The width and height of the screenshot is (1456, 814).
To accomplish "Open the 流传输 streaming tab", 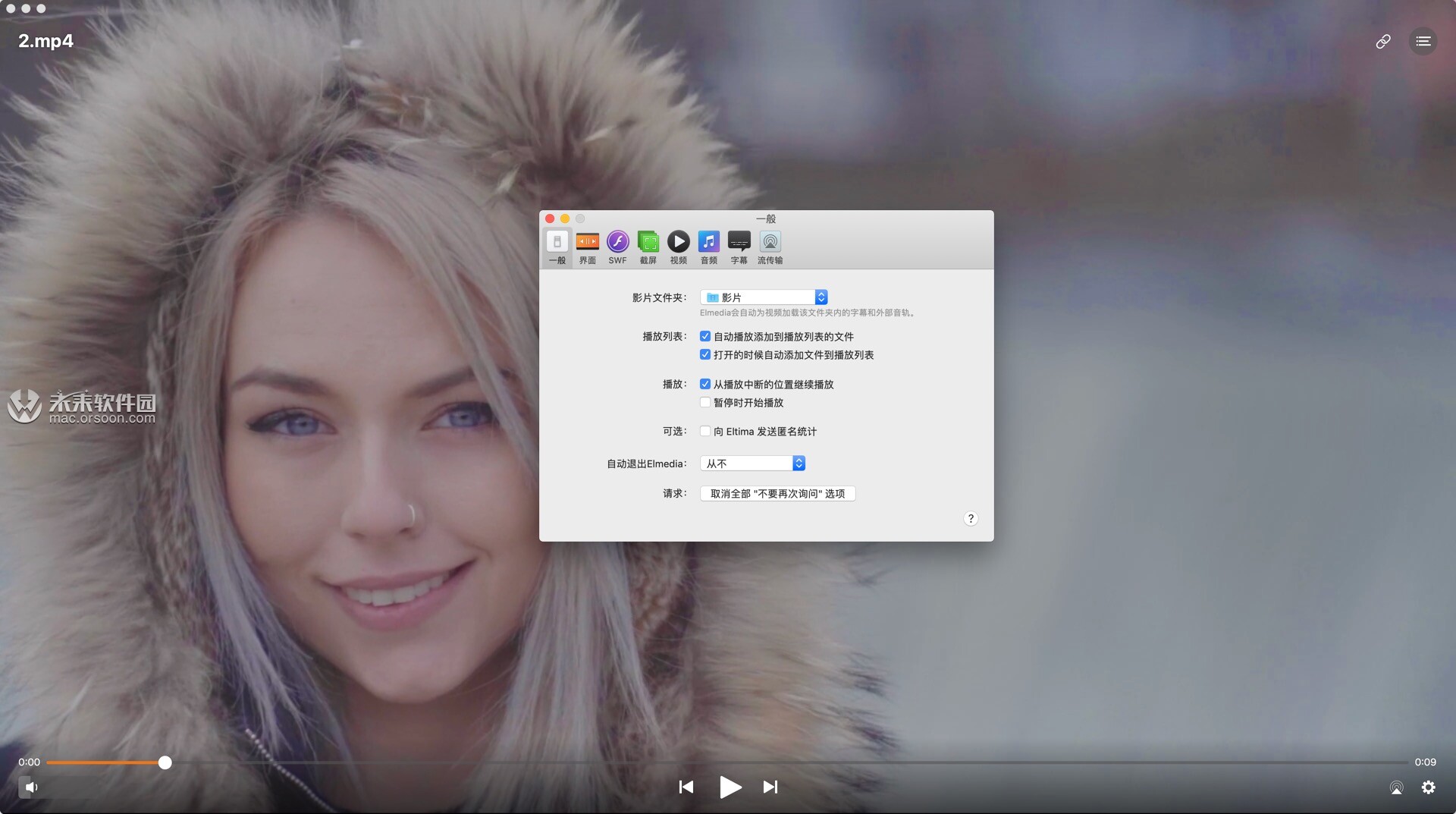I will click(x=770, y=247).
